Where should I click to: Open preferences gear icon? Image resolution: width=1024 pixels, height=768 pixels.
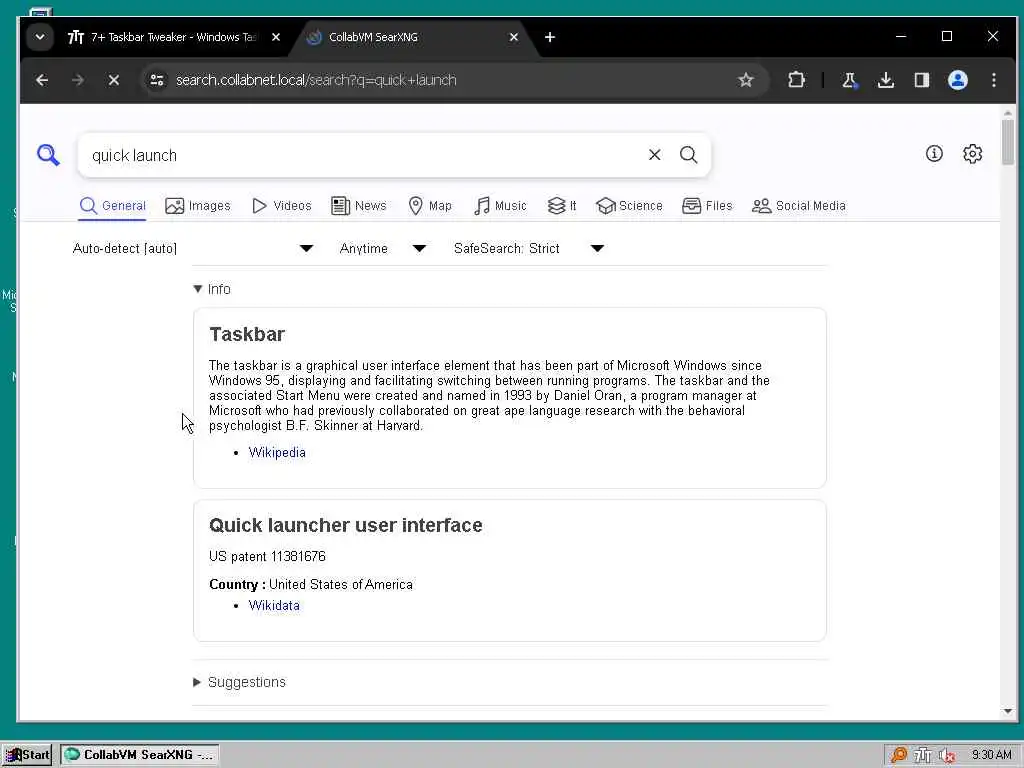tap(972, 153)
